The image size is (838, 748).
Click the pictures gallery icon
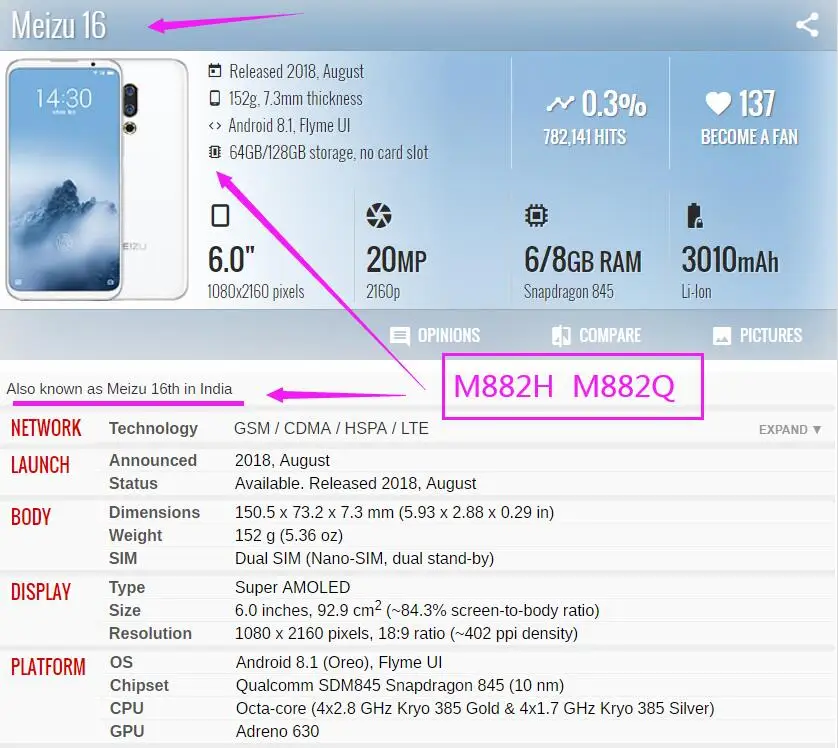click(722, 336)
